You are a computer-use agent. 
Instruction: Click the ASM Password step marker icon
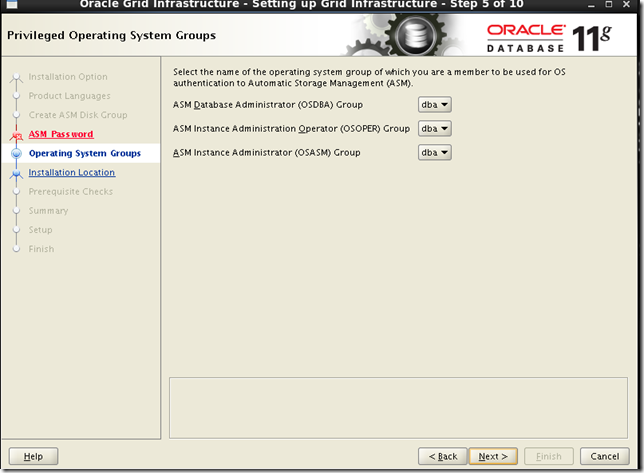click(16, 135)
